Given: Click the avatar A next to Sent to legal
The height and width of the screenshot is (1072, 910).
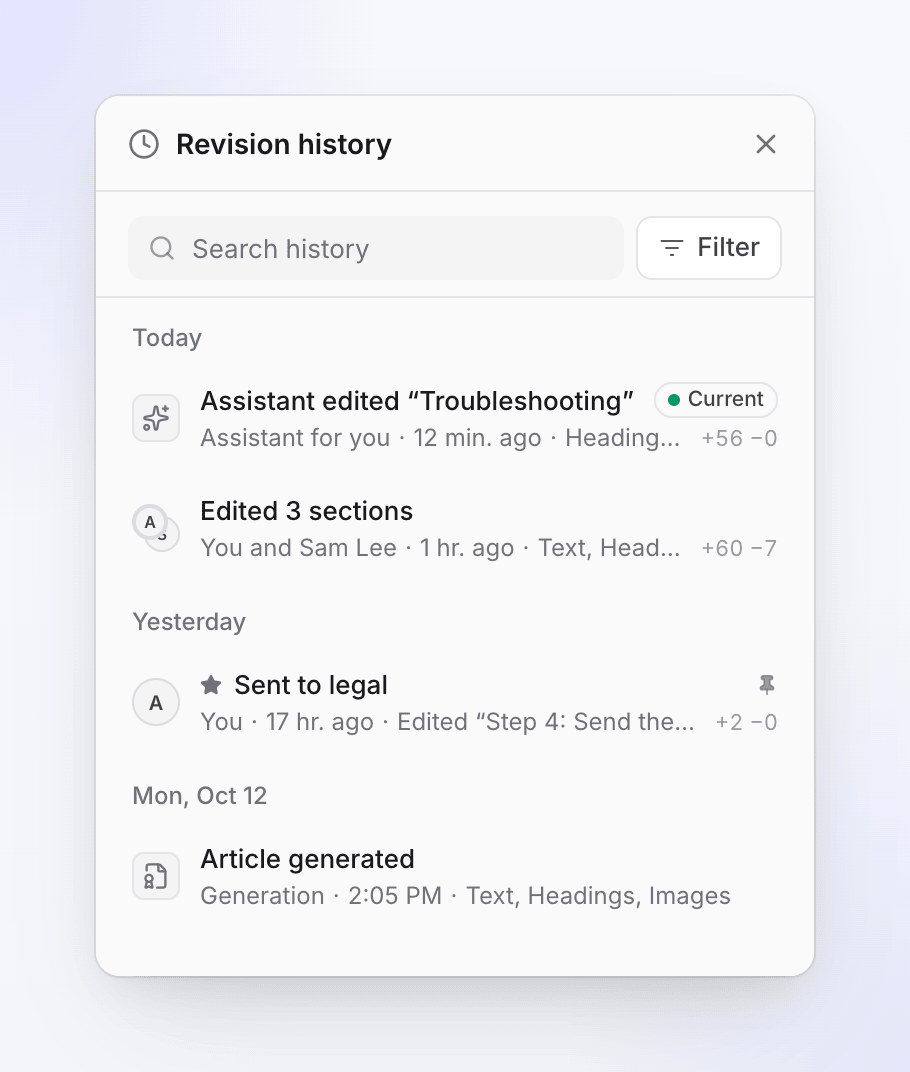Looking at the screenshot, I should pyautogui.click(x=156, y=702).
